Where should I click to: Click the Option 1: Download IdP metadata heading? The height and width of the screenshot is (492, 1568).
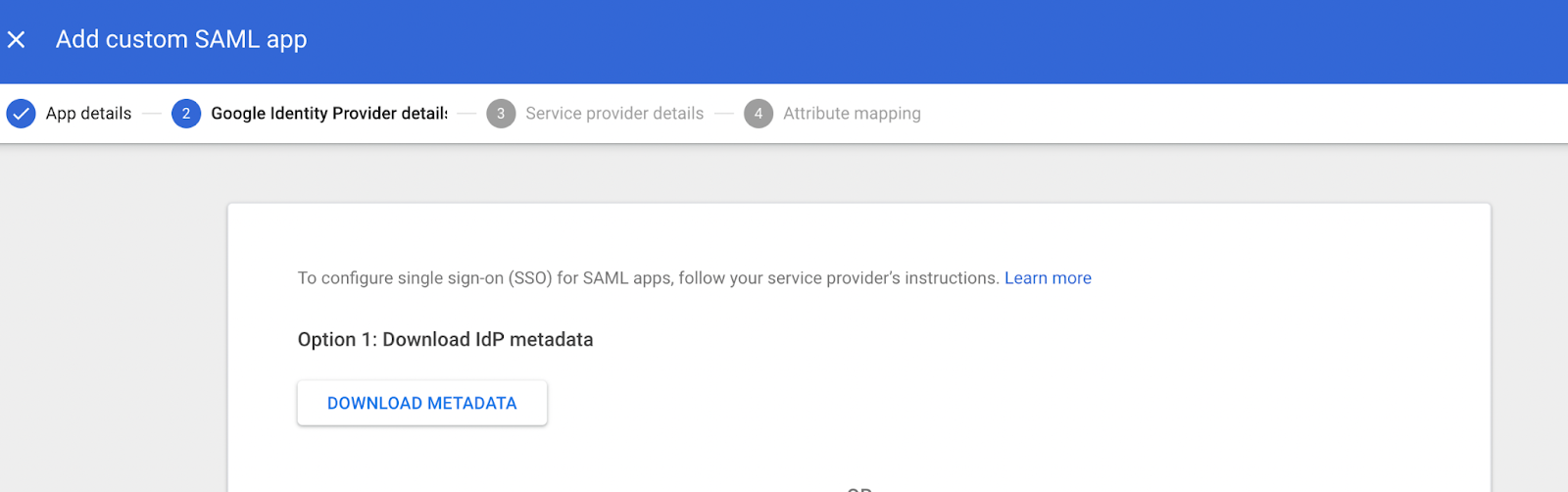tap(445, 340)
